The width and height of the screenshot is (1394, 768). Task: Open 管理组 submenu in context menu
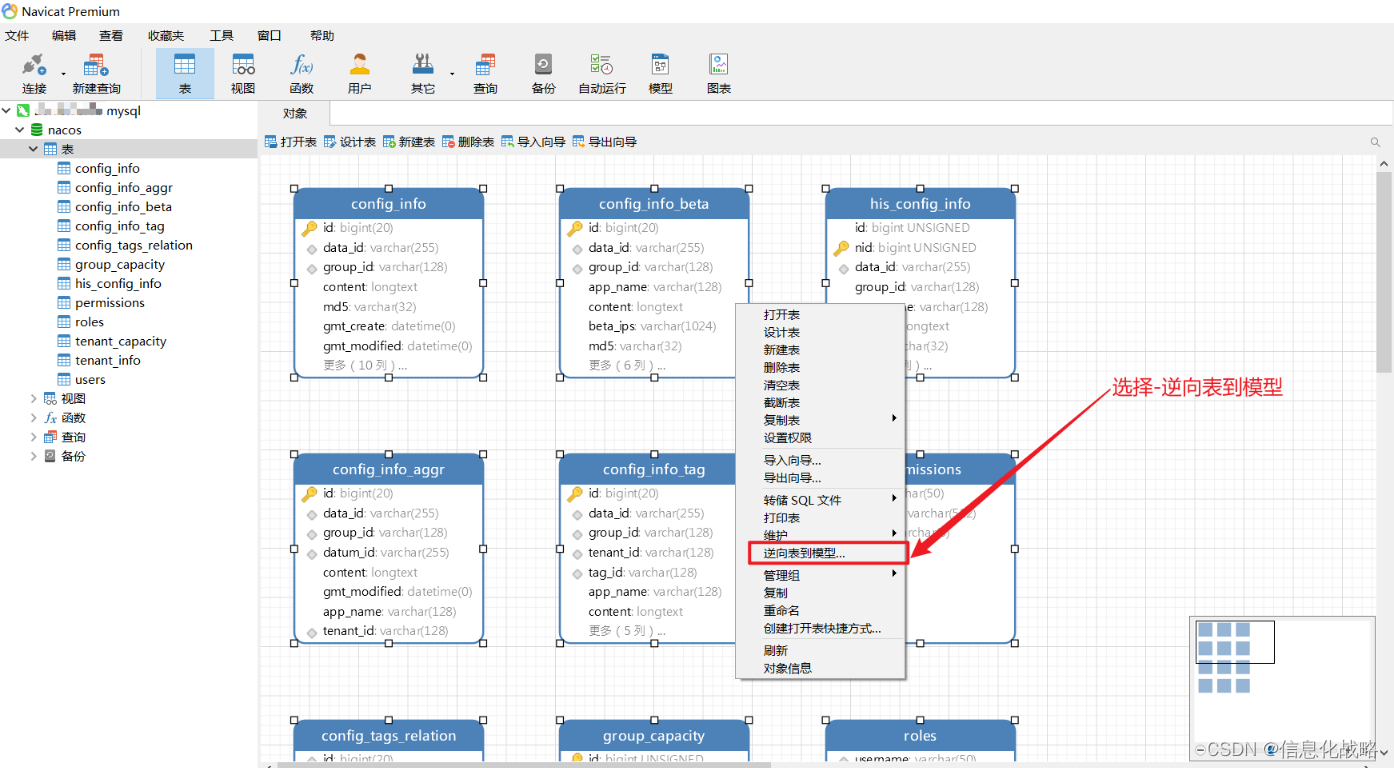pos(820,575)
